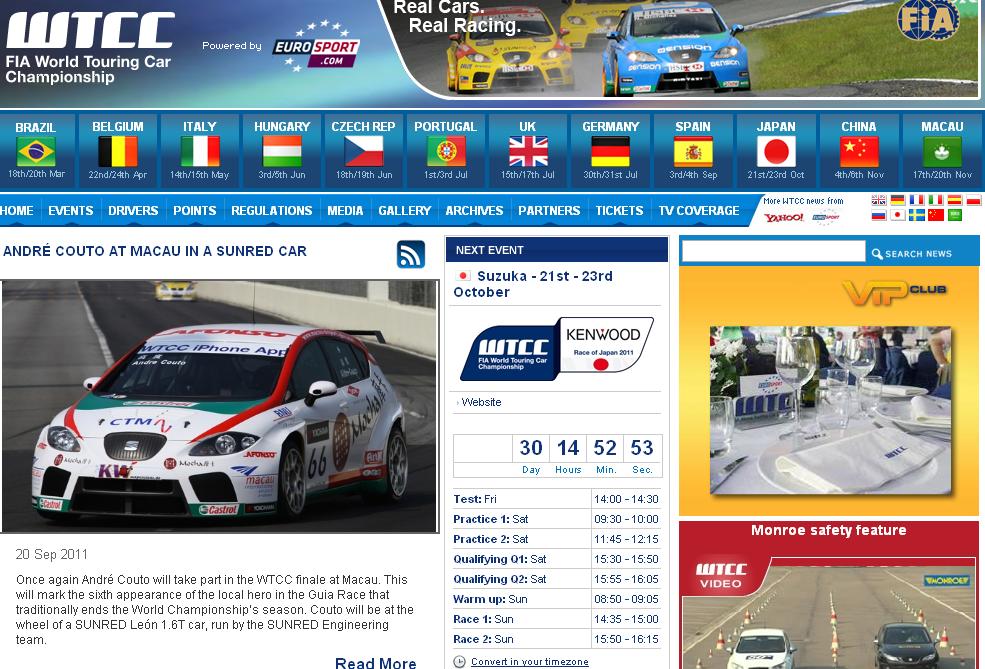Open the DRIVERS menu
The height and width of the screenshot is (669, 985).
pyautogui.click(x=133, y=211)
